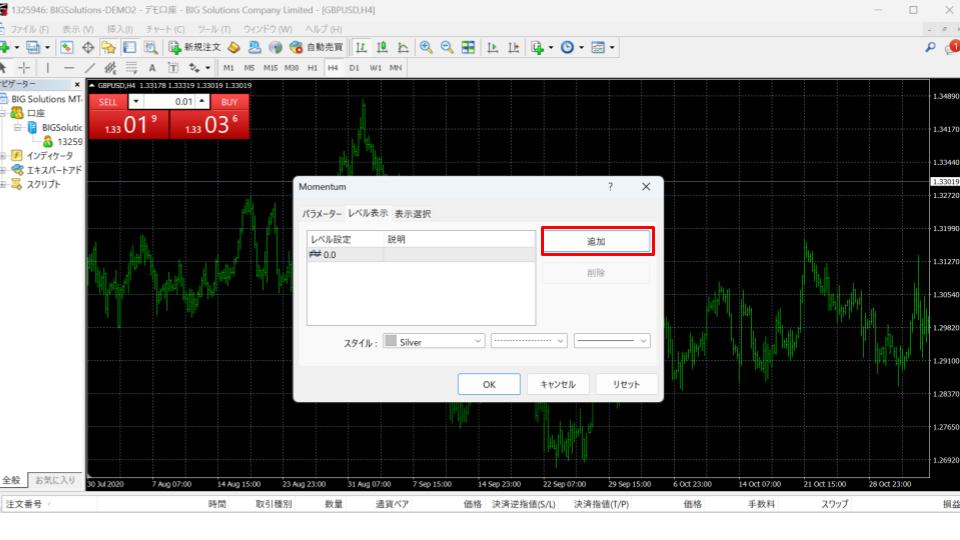Switch timeframe to M15

270,68
